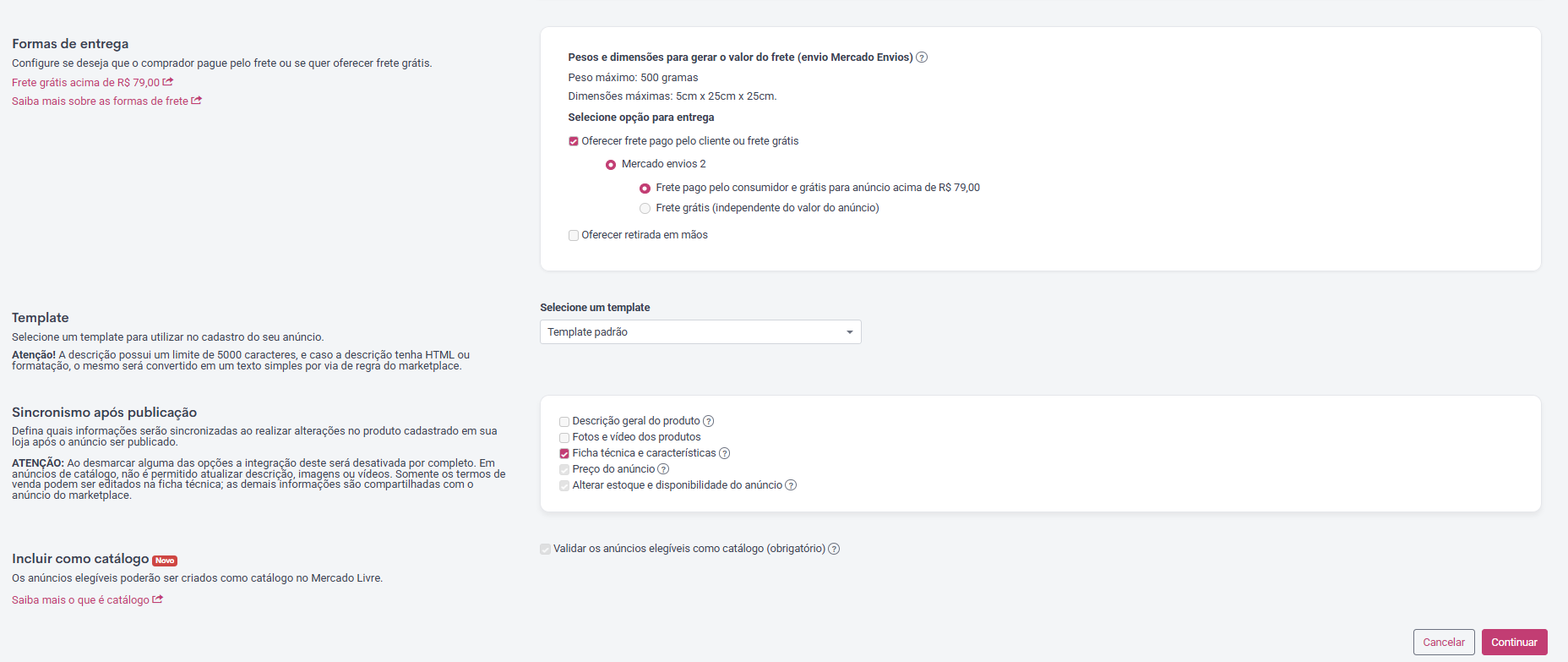This screenshot has width=1568, height=662.
Task: Open the Template padrão dropdown
Action: point(700,332)
